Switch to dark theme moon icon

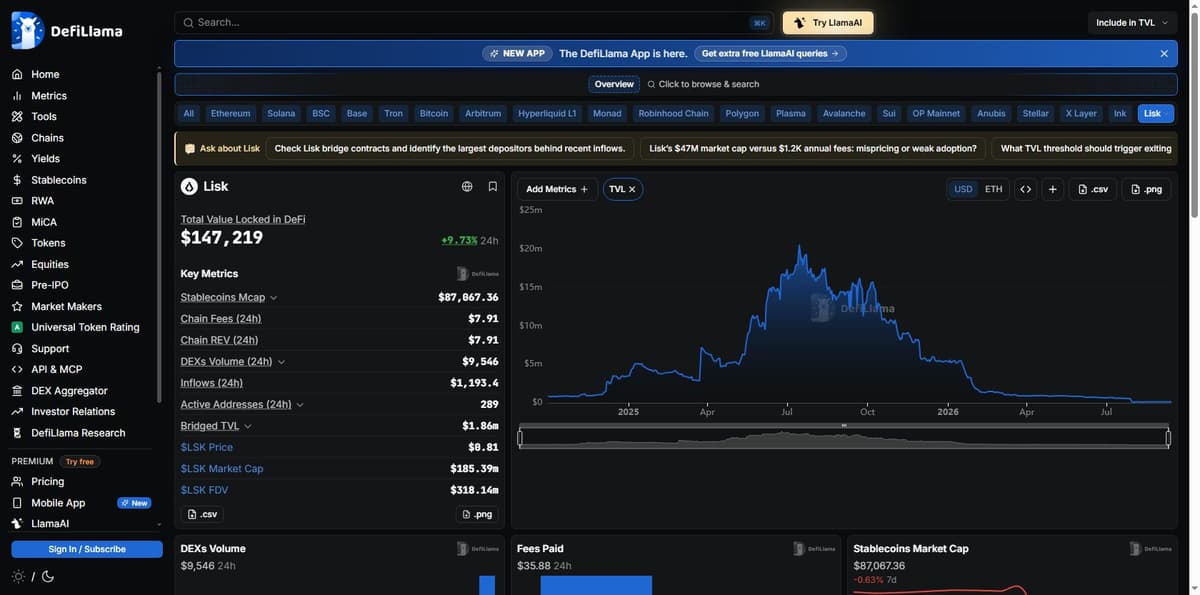click(48, 577)
